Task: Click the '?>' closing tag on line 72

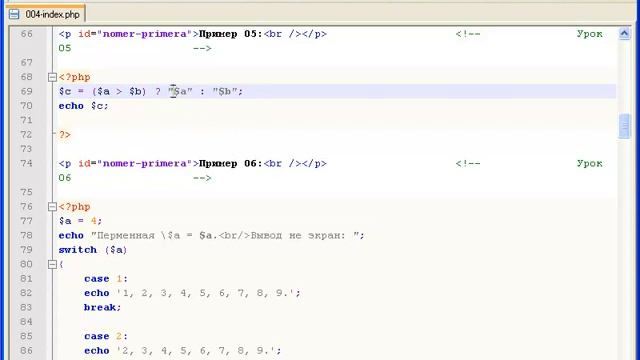Action: (x=65, y=135)
